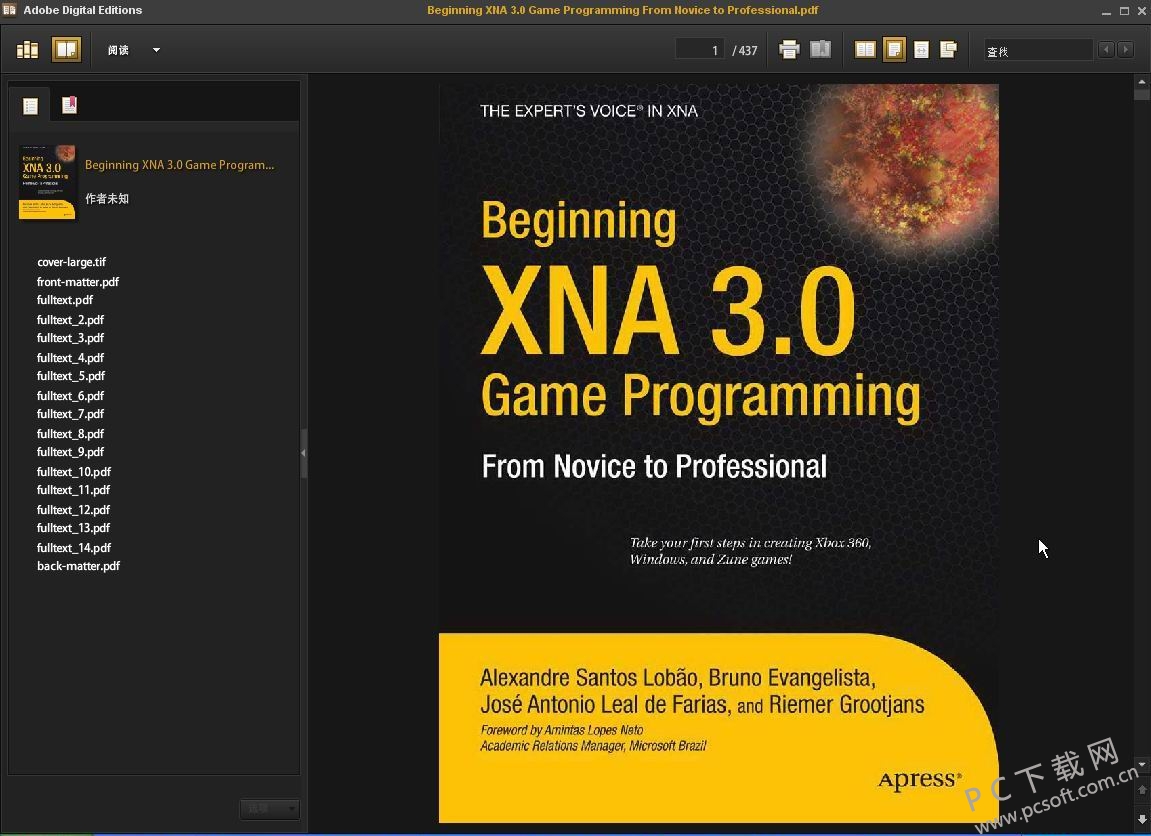Find next search result arrow
This screenshot has width=1151, height=836.
pyautogui.click(x=1125, y=50)
